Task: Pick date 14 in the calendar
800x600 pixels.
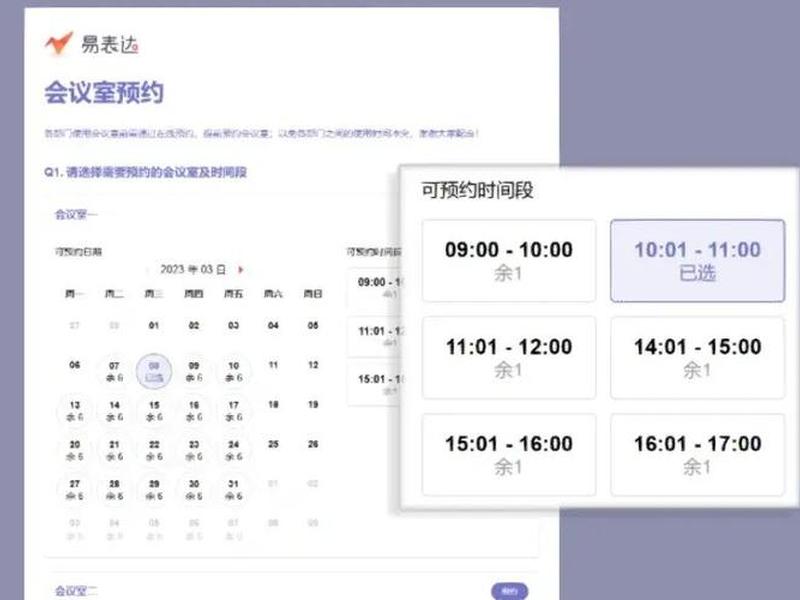Action: (114, 411)
